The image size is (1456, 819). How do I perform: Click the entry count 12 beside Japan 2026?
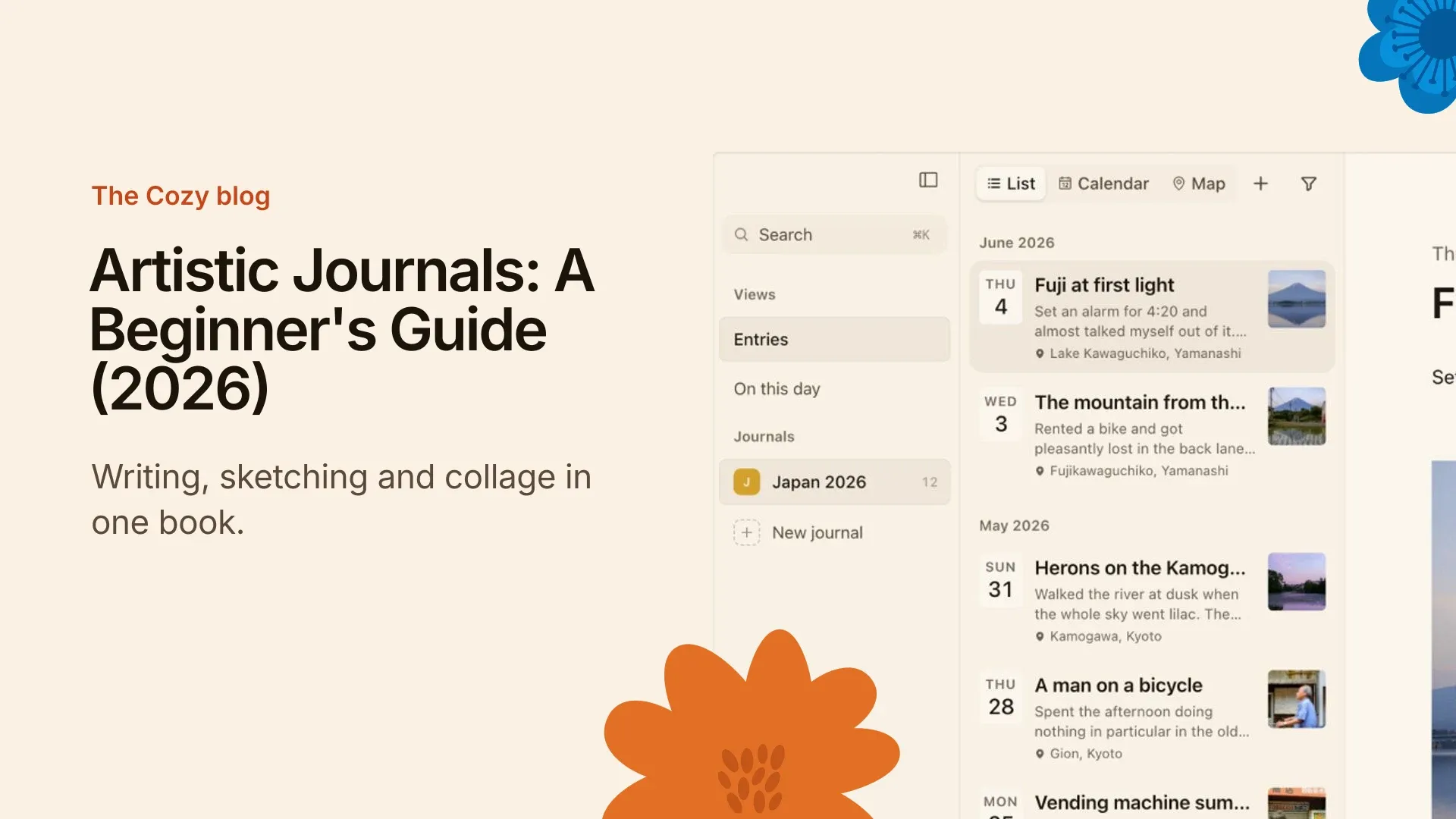pyautogui.click(x=930, y=482)
